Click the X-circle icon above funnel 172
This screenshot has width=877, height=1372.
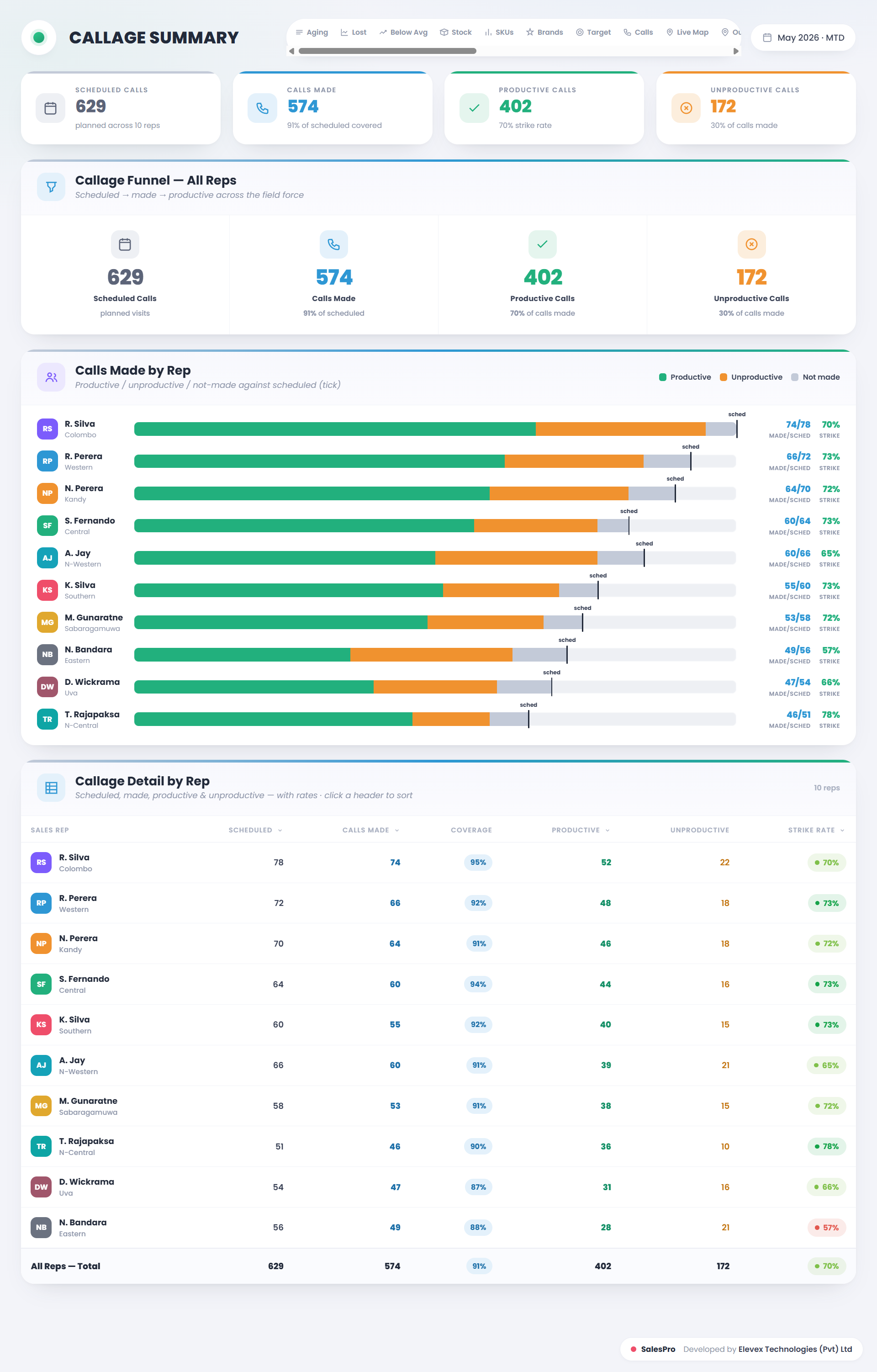752,244
